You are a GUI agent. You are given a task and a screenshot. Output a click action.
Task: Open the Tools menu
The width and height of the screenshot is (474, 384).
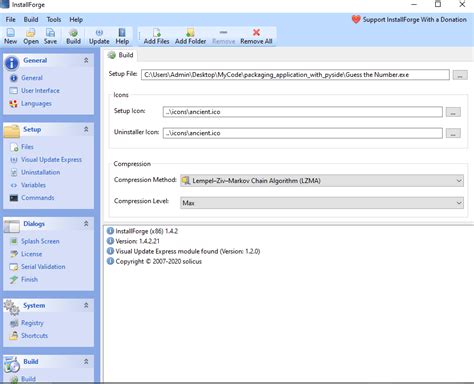pos(54,20)
